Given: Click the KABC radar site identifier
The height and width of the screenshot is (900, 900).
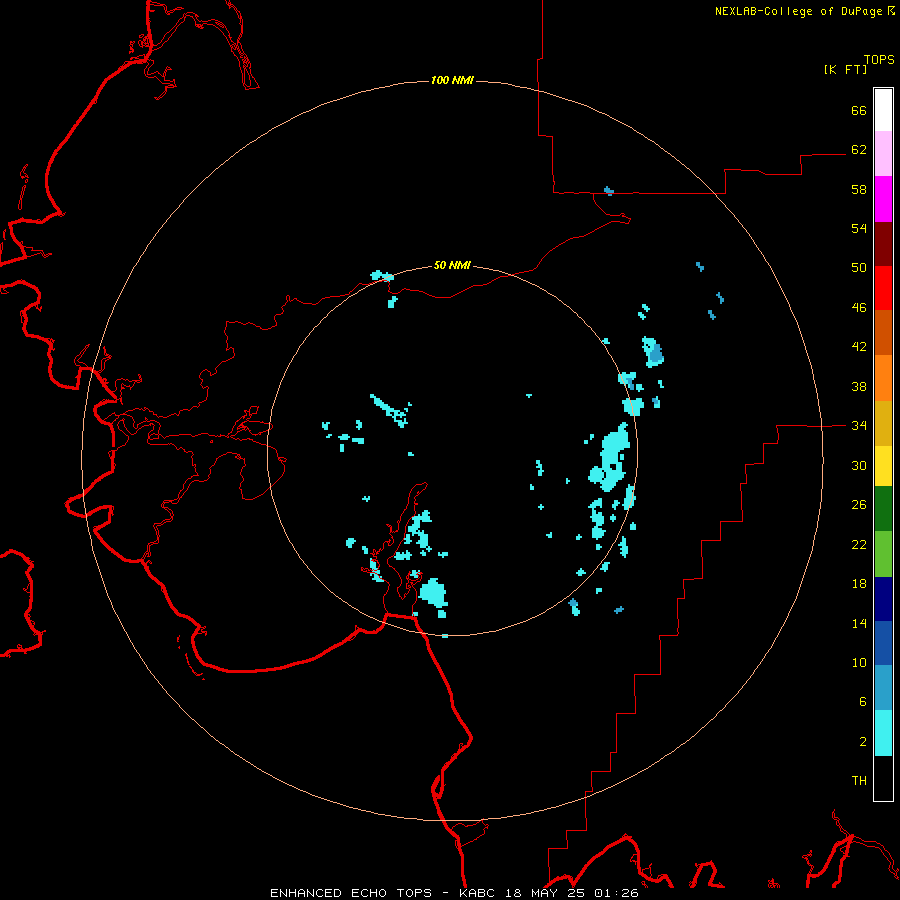Looking at the screenshot, I should point(478,893).
